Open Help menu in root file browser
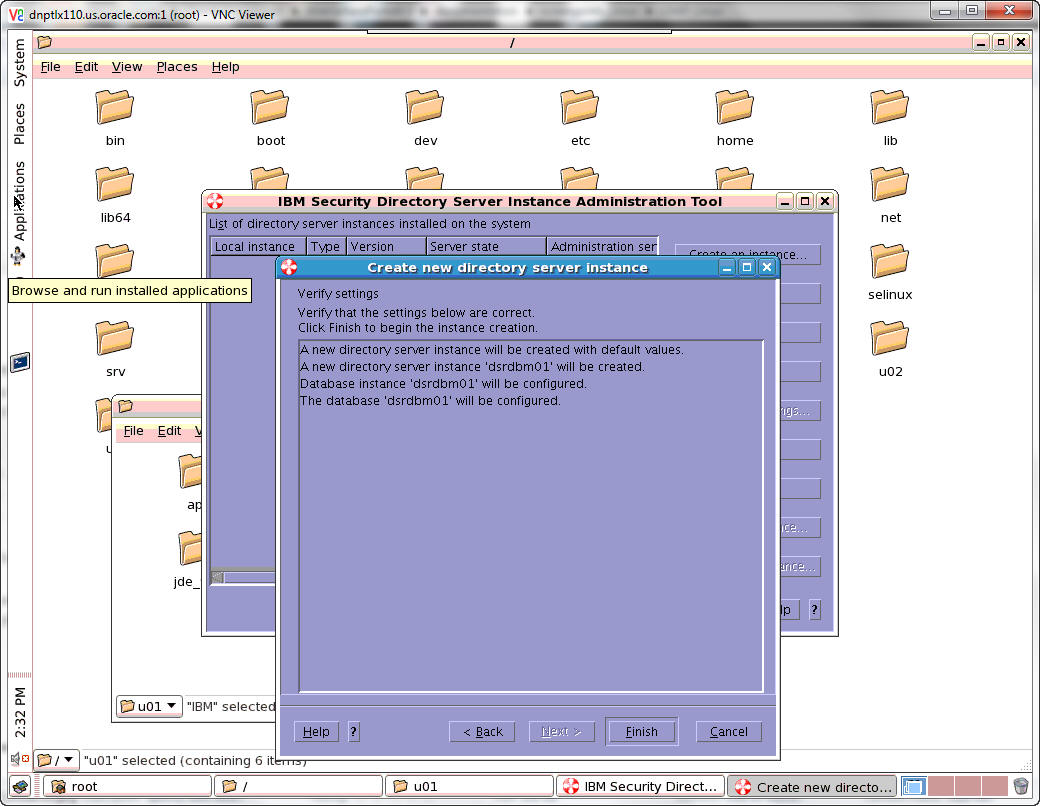 tap(226, 67)
